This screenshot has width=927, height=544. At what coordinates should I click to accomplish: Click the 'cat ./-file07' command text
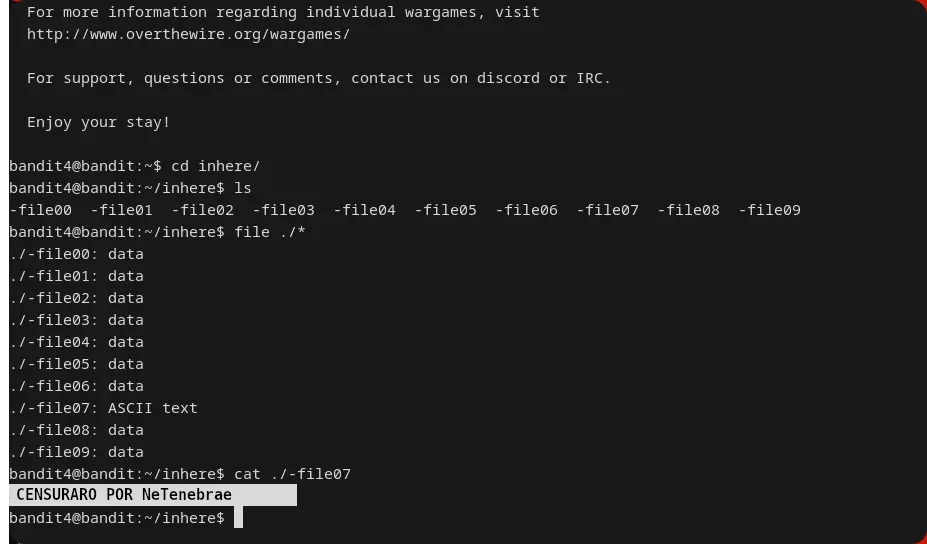(292, 474)
